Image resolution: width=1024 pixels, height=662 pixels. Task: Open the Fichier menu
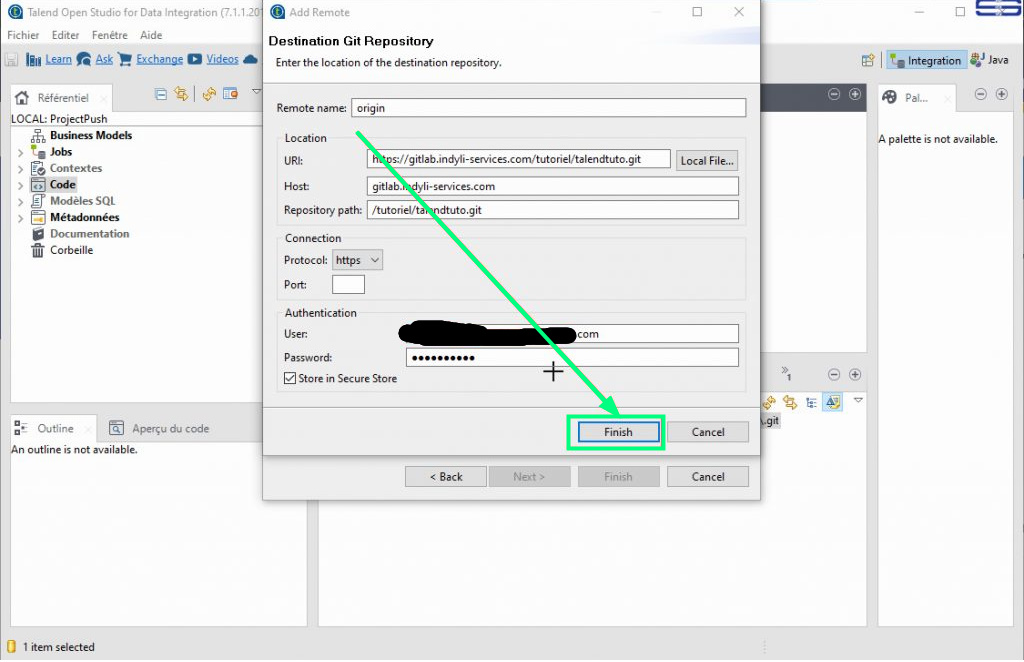tap(23, 35)
